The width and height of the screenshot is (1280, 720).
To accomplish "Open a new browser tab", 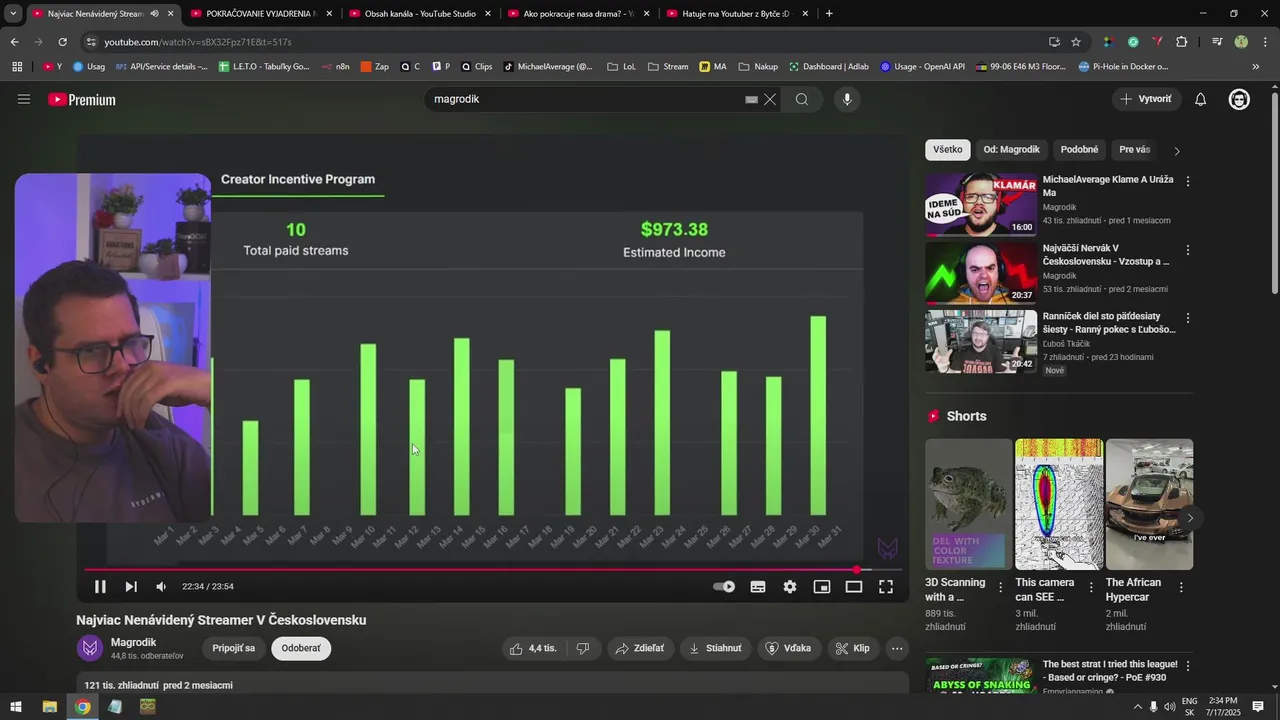I will (x=829, y=14).
